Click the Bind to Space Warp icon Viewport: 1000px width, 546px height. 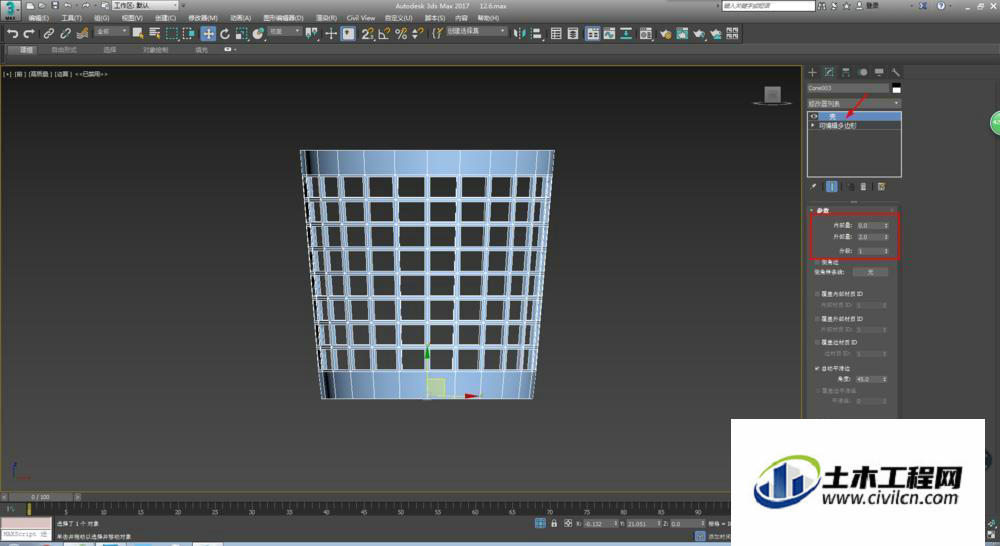coord(82,34)
